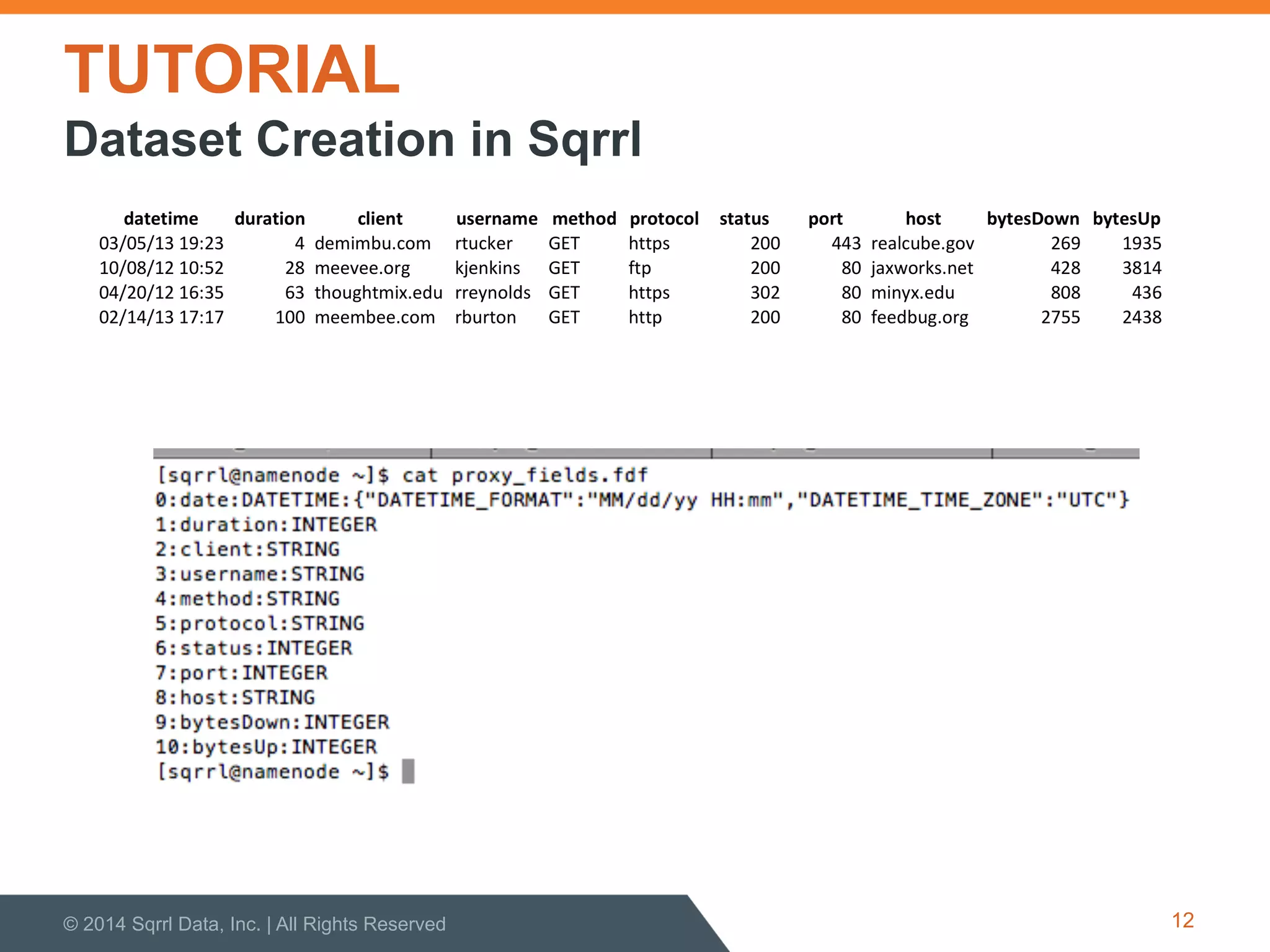Select the status column header
The width and height of the screenshot is (1270, 952).
744,219
